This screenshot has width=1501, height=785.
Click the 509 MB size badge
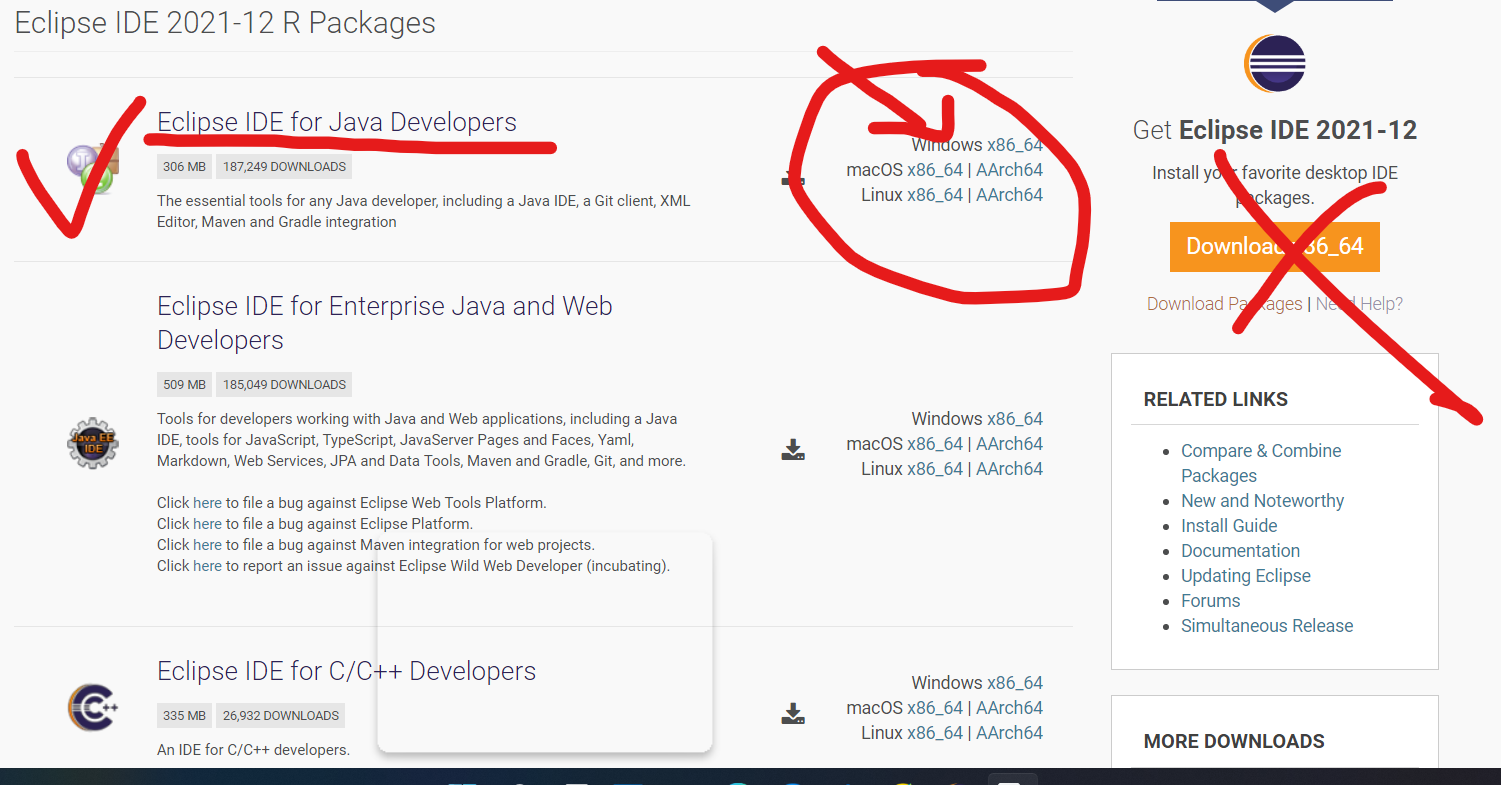click(x=183, y=385)
